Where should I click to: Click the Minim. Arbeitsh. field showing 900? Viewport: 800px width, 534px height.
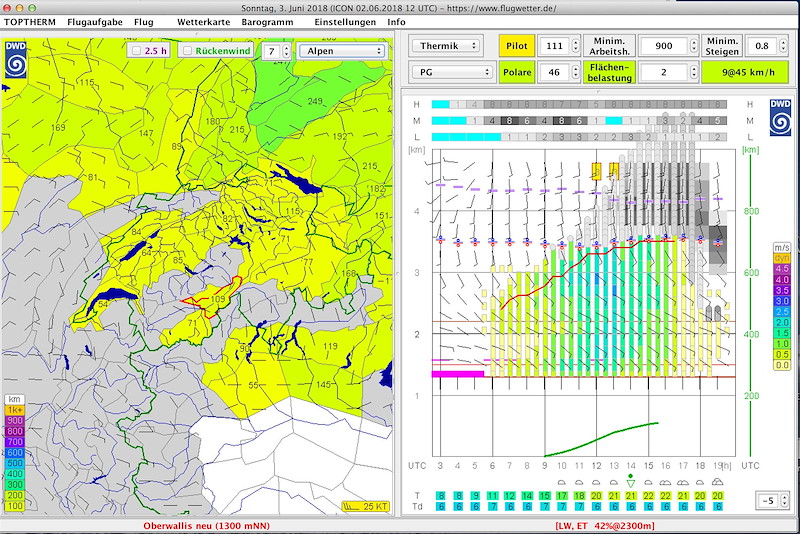(663, 46)
